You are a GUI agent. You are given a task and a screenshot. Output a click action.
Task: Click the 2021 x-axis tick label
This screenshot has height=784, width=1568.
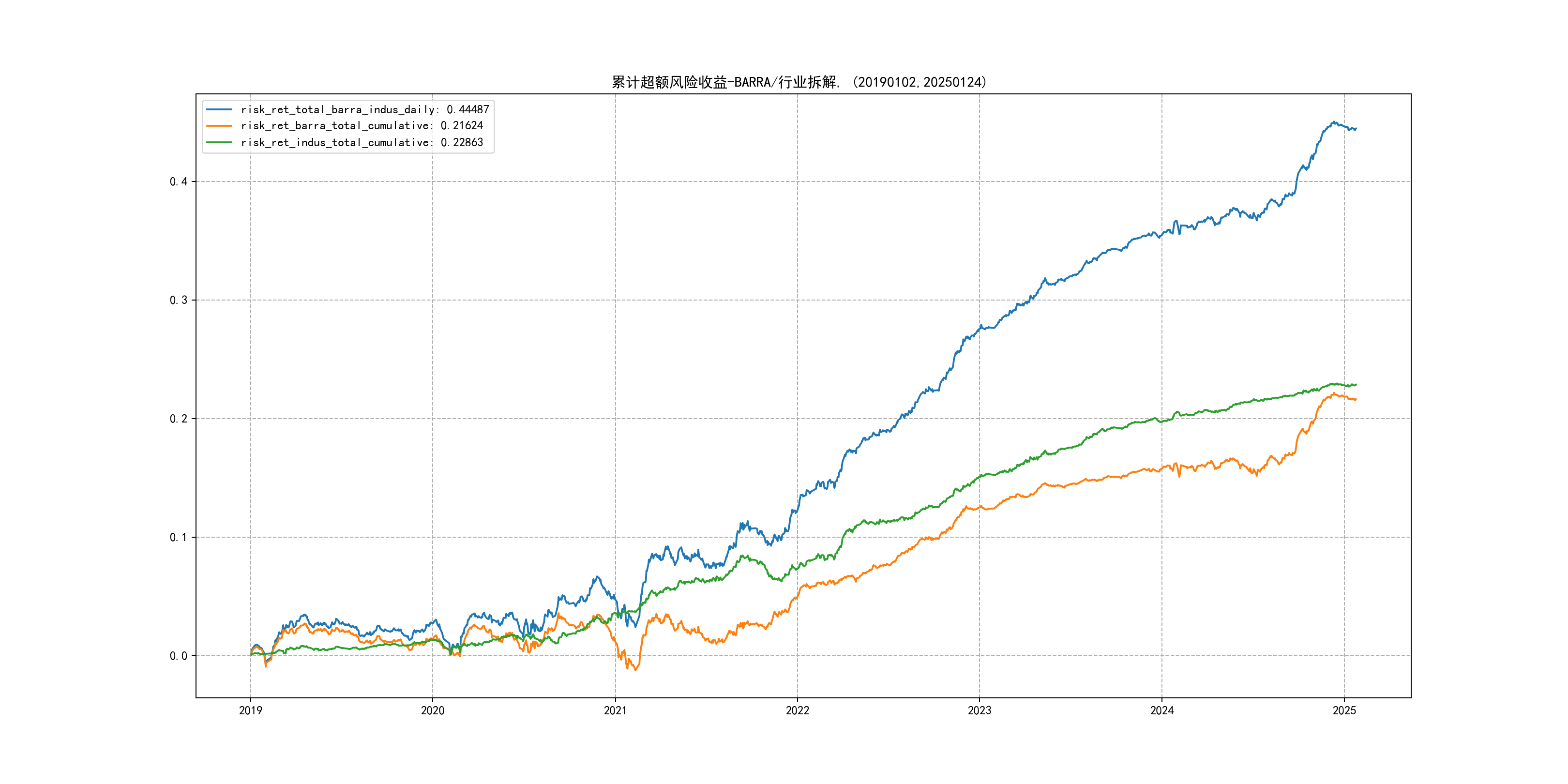tap(615, 710)
